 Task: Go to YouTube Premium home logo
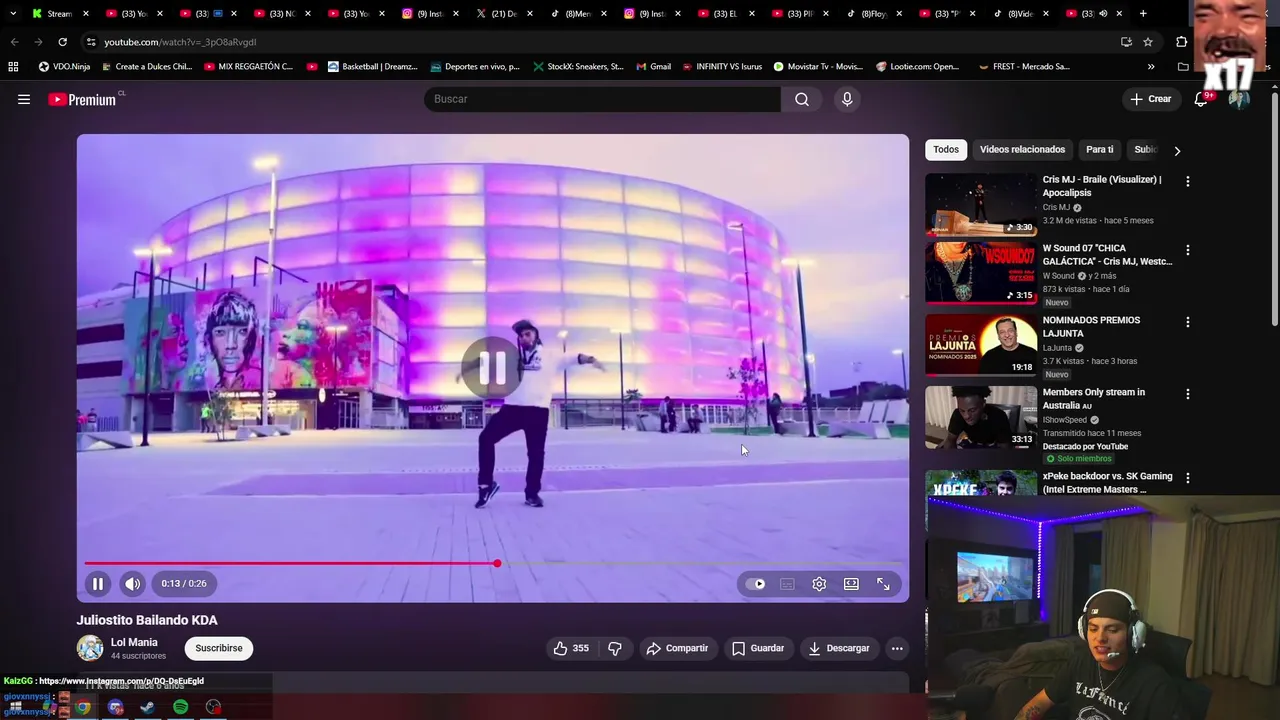pyautogui.click(x=82, y=99)
